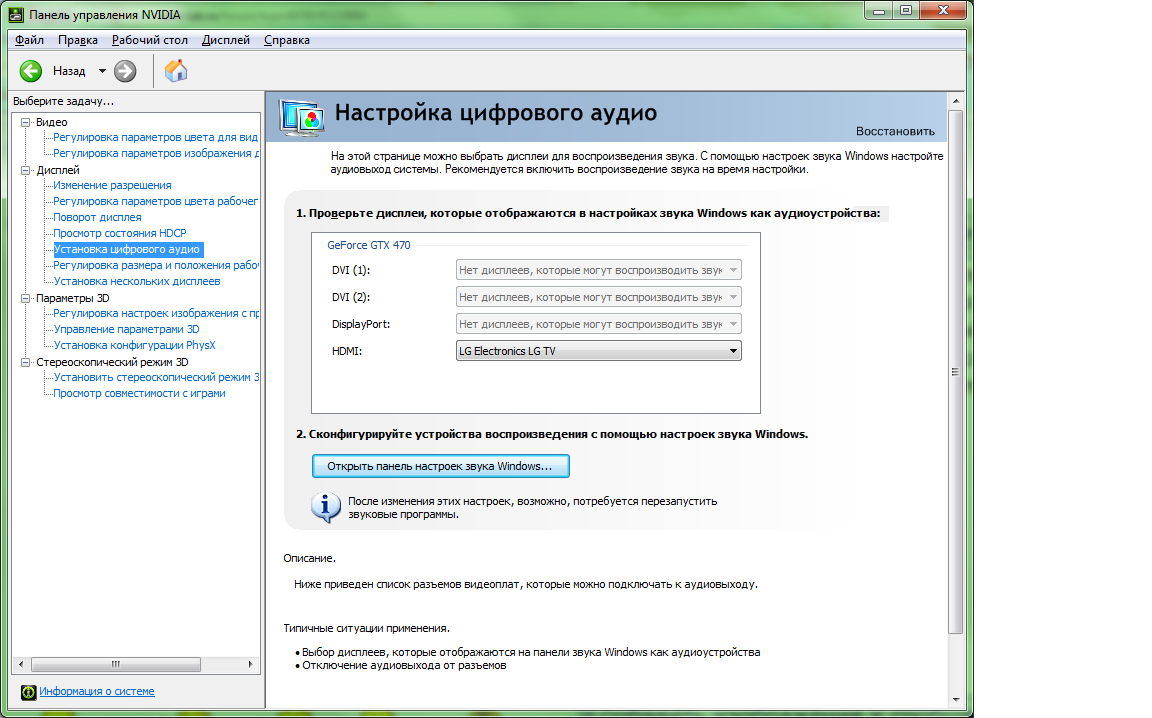This screenshot has height=718, width=1152.
Task: Click the main page scroll up arrow
Action: click(956, 101)
